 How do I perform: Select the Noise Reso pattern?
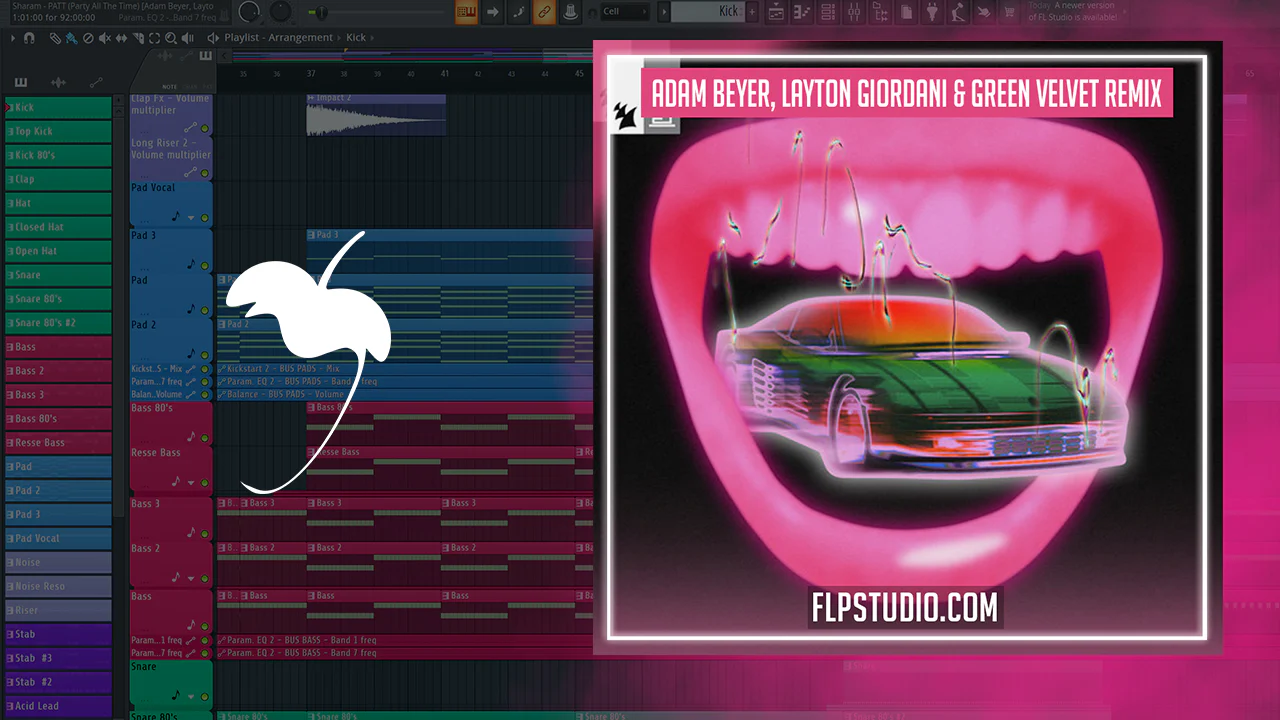pos(58,586)
